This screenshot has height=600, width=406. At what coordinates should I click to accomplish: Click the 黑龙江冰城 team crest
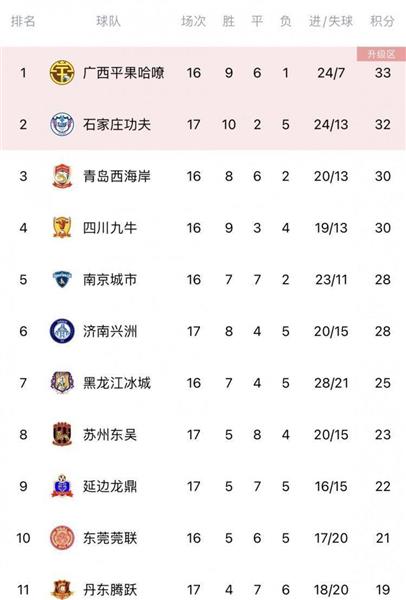tap(62, 382)
